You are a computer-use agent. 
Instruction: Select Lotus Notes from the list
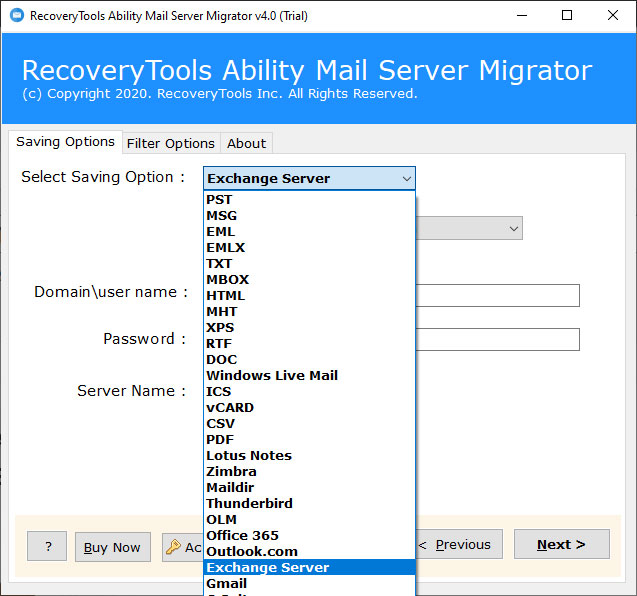tap(248, 456)
